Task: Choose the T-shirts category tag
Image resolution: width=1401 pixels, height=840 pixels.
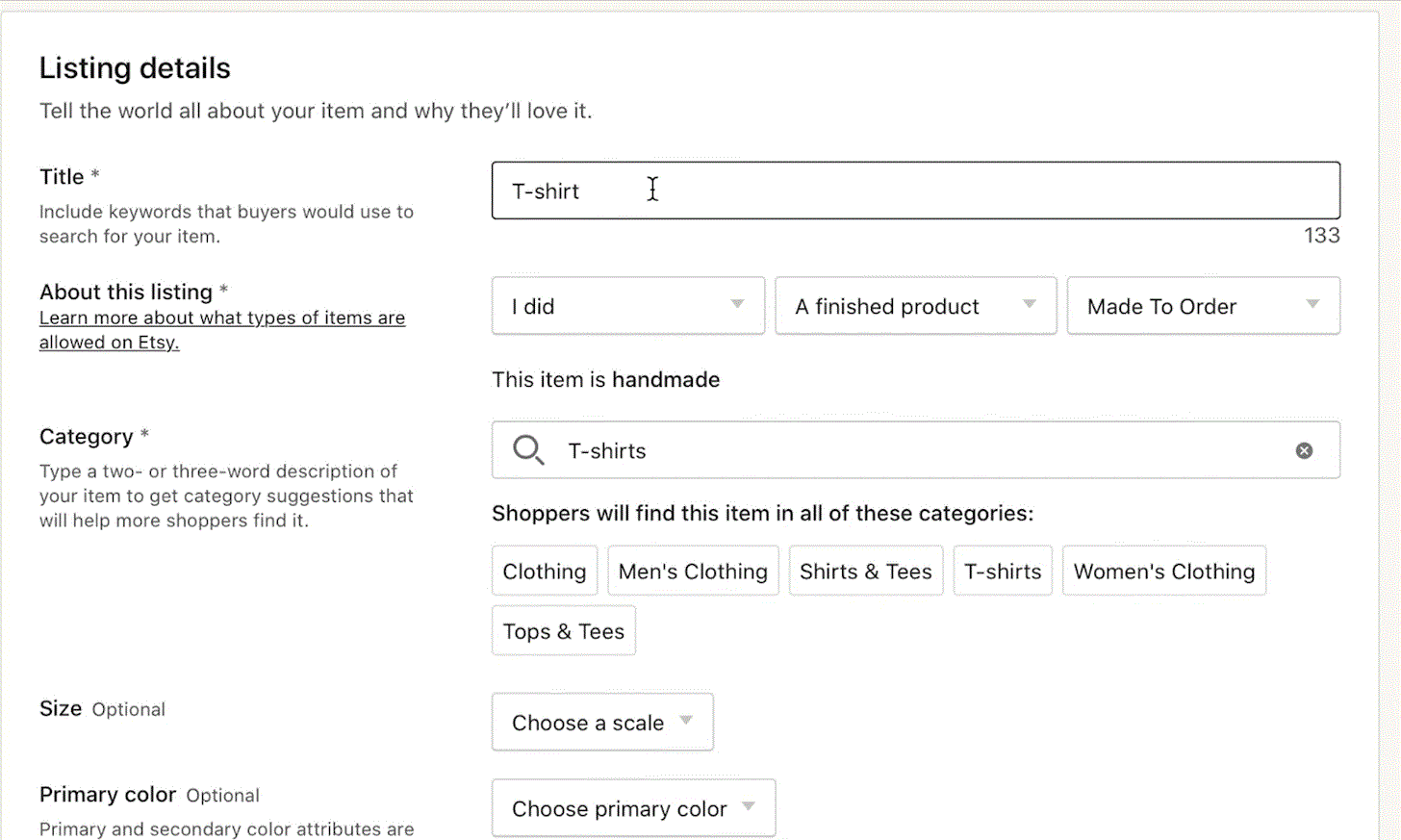Action: point(1003,571)
